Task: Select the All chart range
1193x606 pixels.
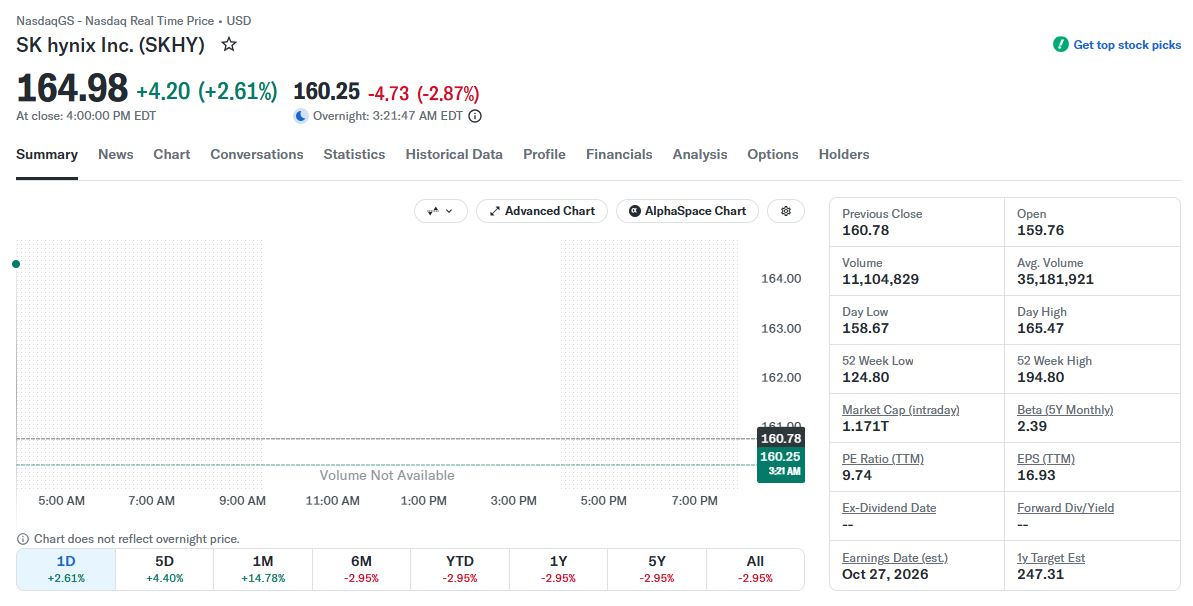Action: pyautogui.click(x=756, y=569)
